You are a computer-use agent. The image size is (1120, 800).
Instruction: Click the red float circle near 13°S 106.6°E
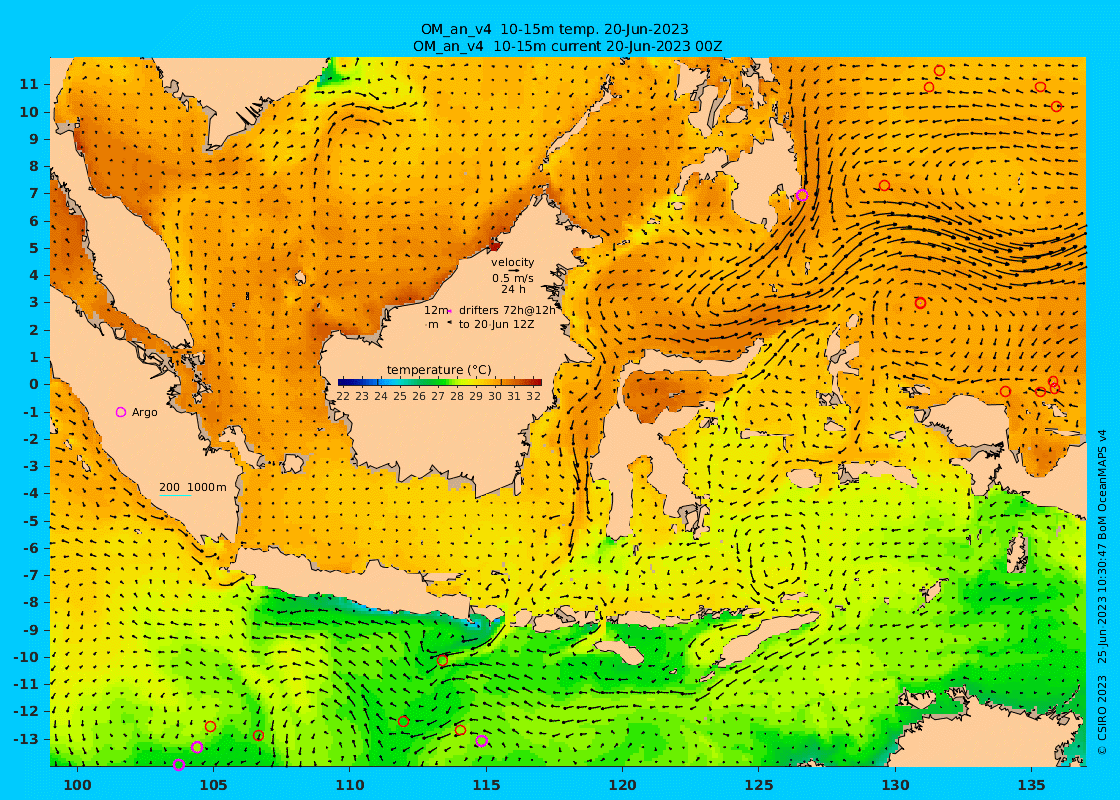[x=258, y=736]
